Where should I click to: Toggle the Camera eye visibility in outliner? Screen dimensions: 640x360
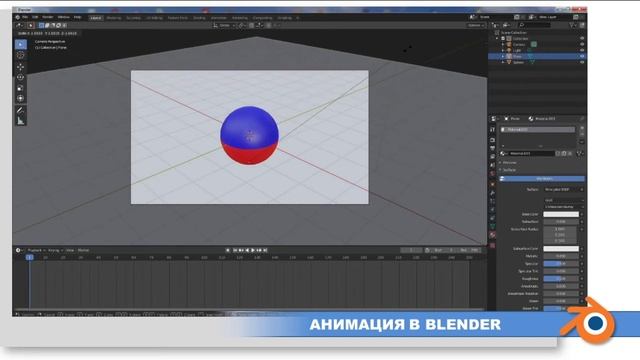(582, 44)
